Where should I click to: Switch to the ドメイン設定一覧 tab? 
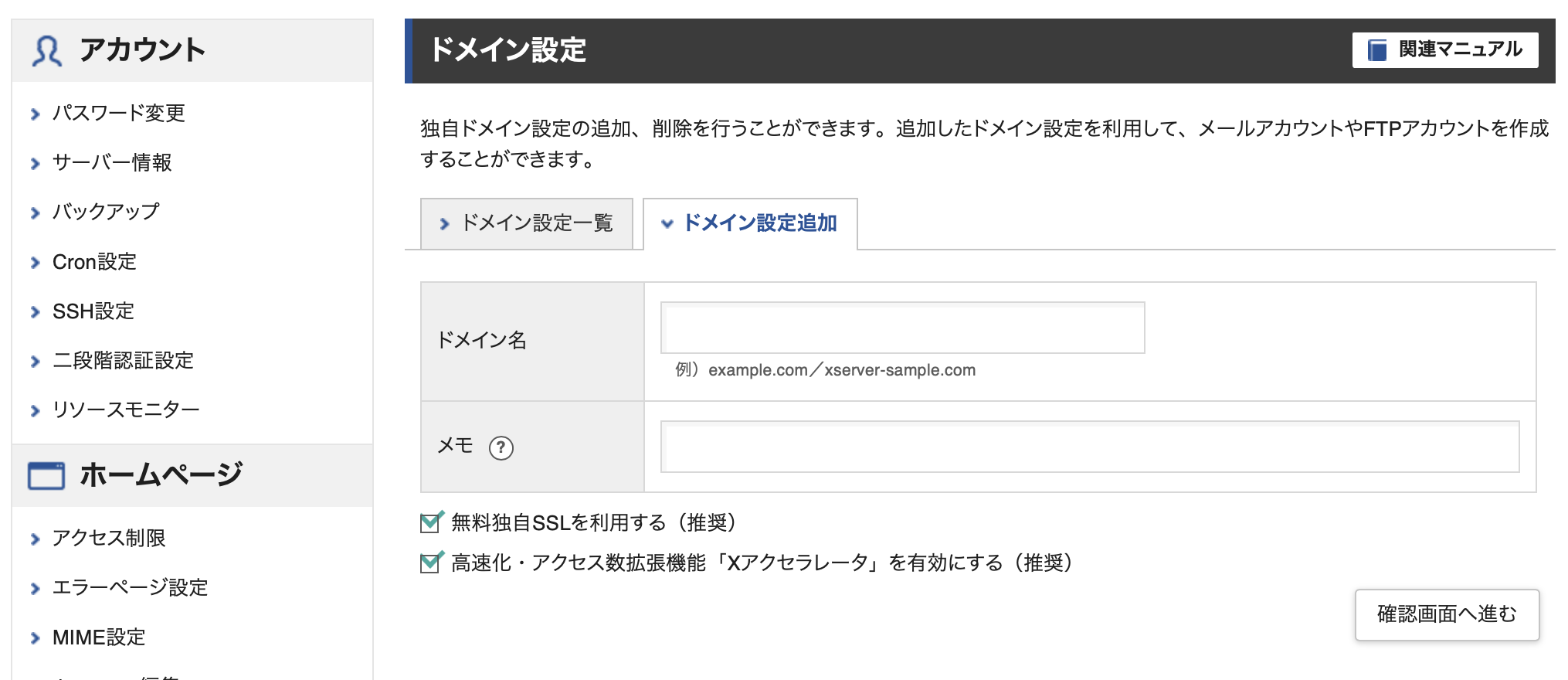click(x=536, y=223)
